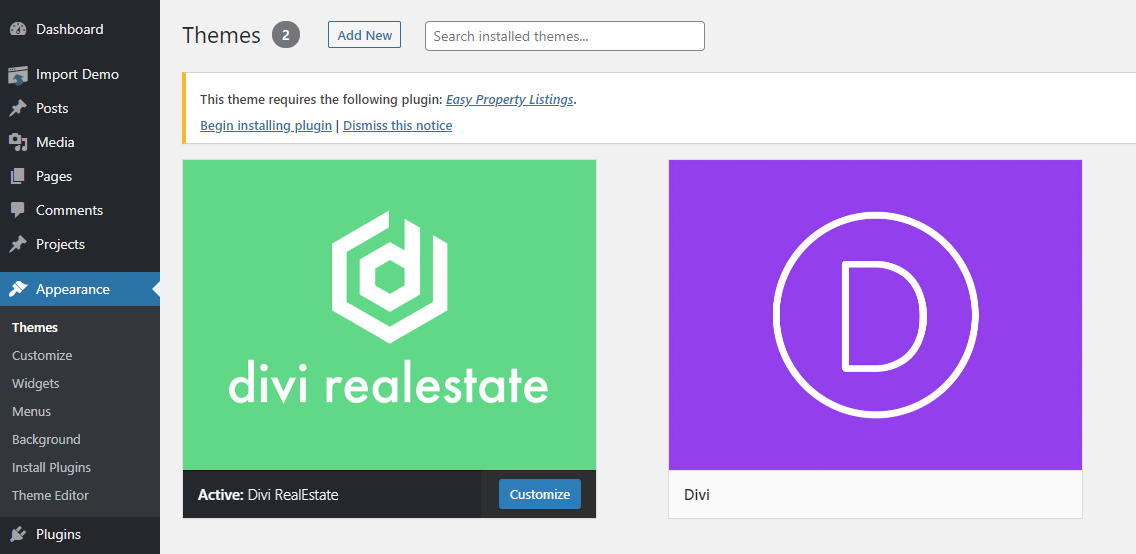Click the 'Themes' page heading
Image resolution: width=1136 pixels, height=554 pixels.
[221, 35]
